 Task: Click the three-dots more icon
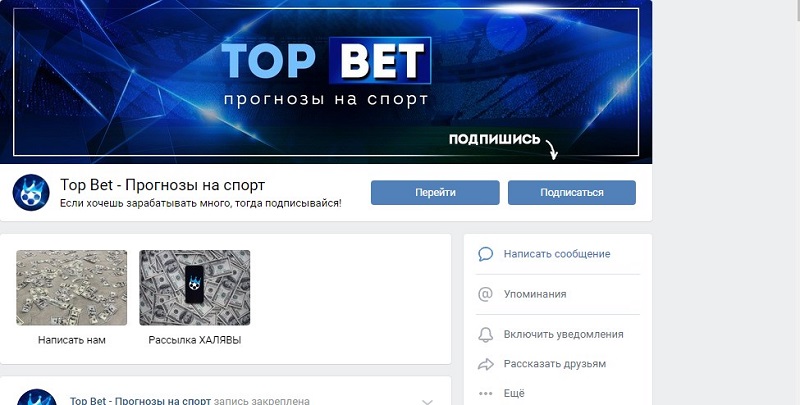pos(485,393)
